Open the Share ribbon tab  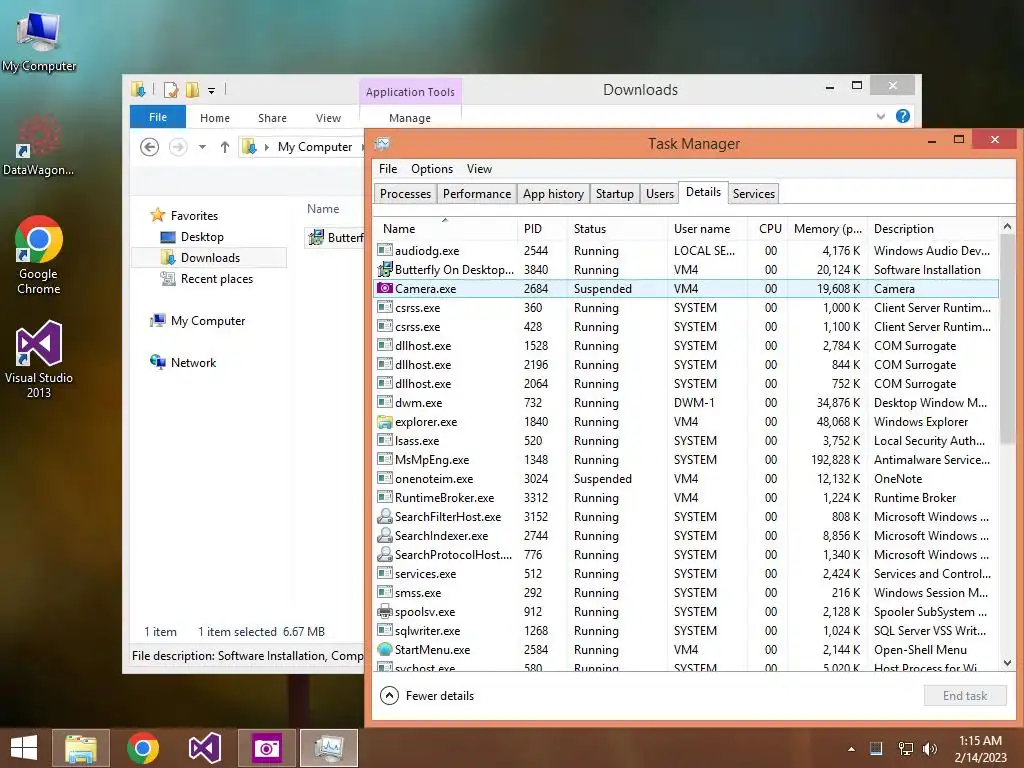(x=272, y=118)
